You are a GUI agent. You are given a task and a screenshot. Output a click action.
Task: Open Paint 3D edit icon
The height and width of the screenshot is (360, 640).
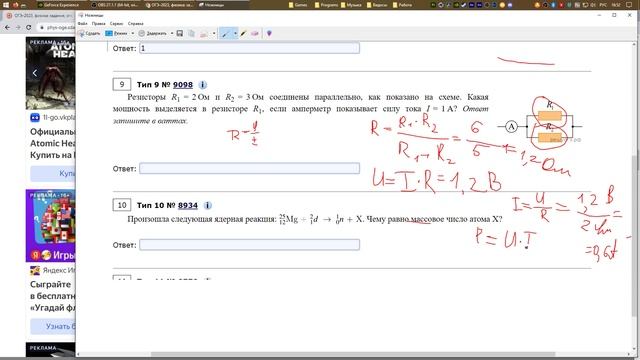[269, 33]
